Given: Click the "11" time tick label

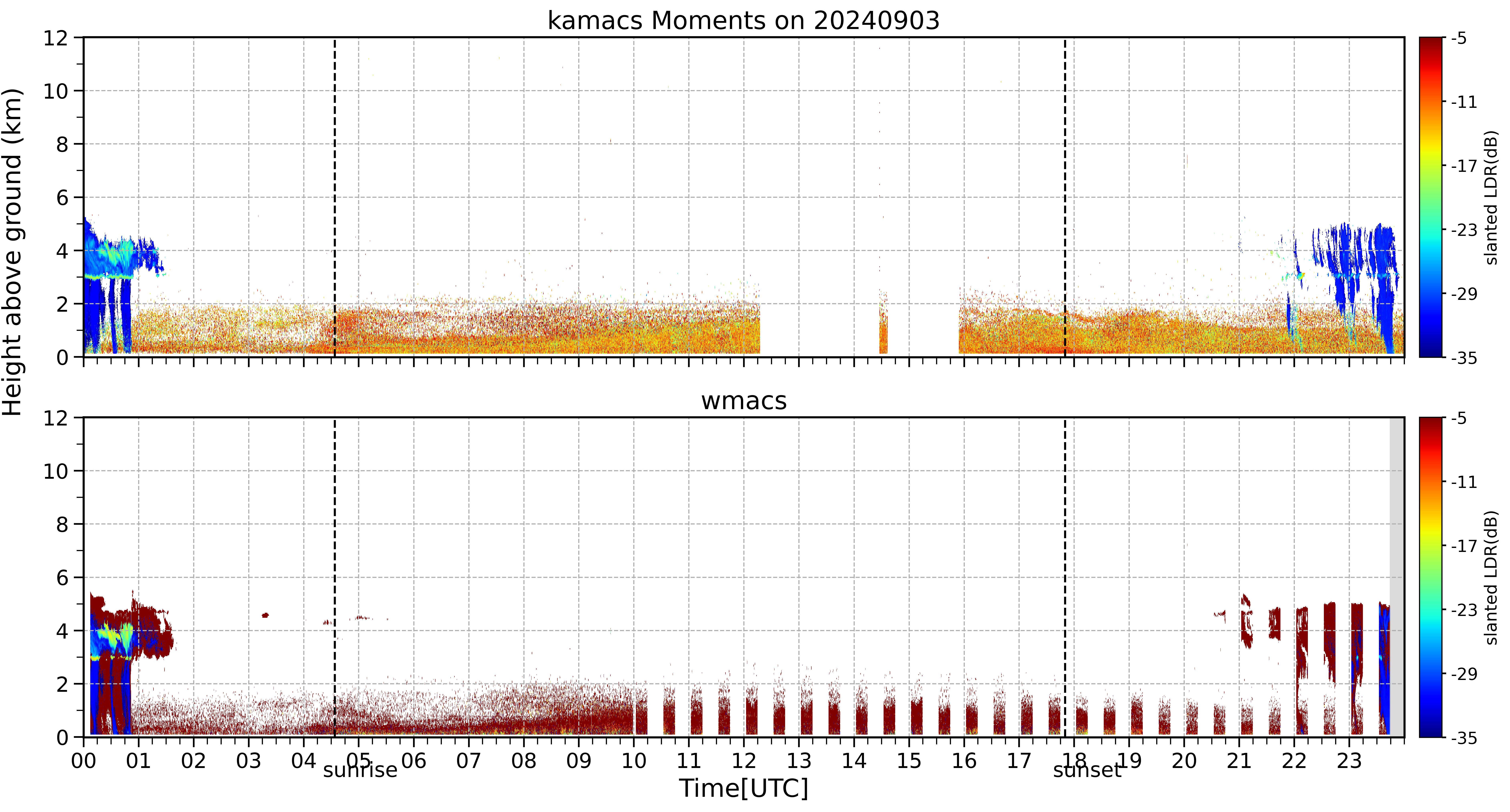Looking at the screenshot, I should 689,761.
